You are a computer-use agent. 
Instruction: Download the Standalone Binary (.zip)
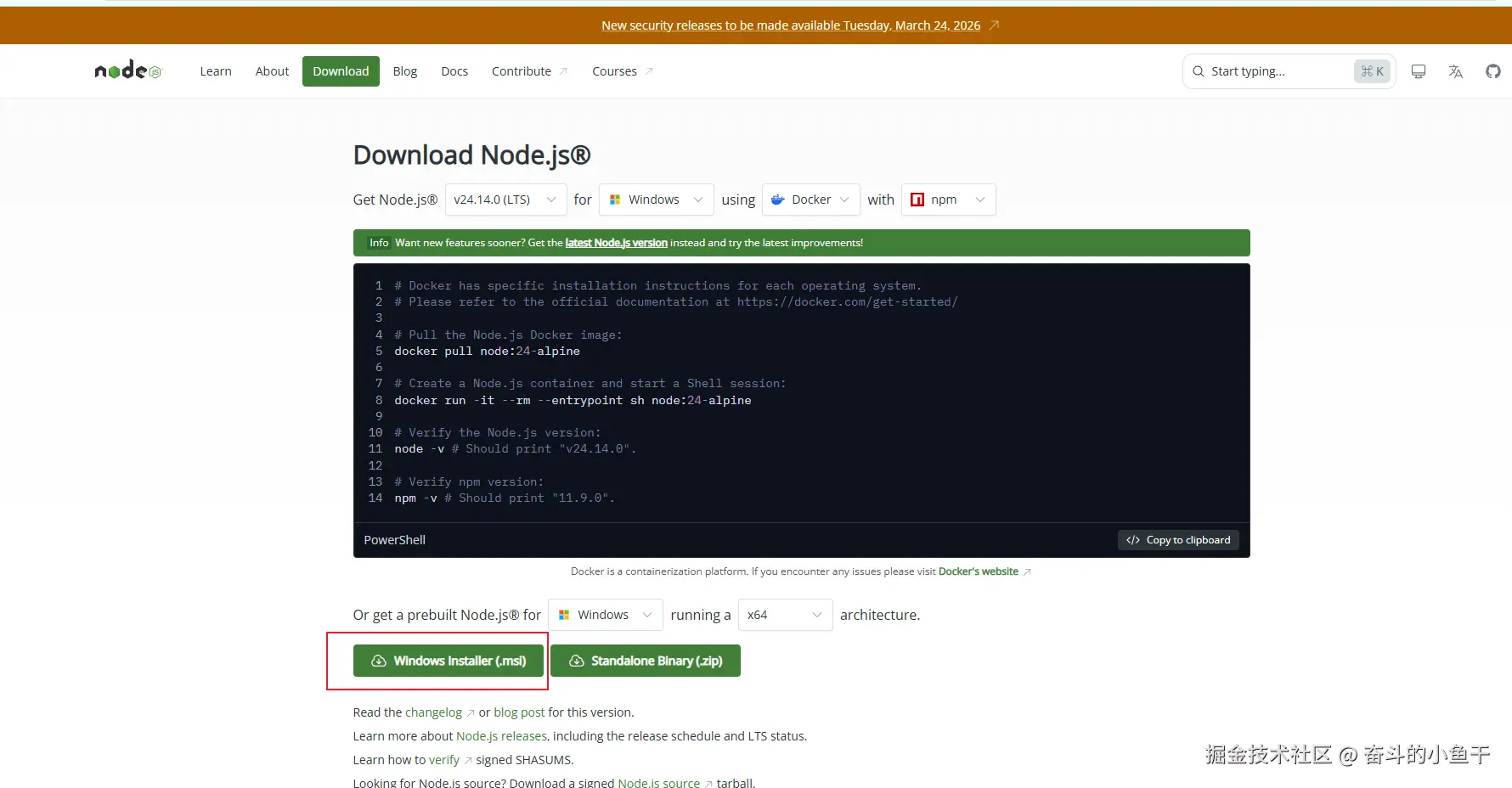point(646,661)
